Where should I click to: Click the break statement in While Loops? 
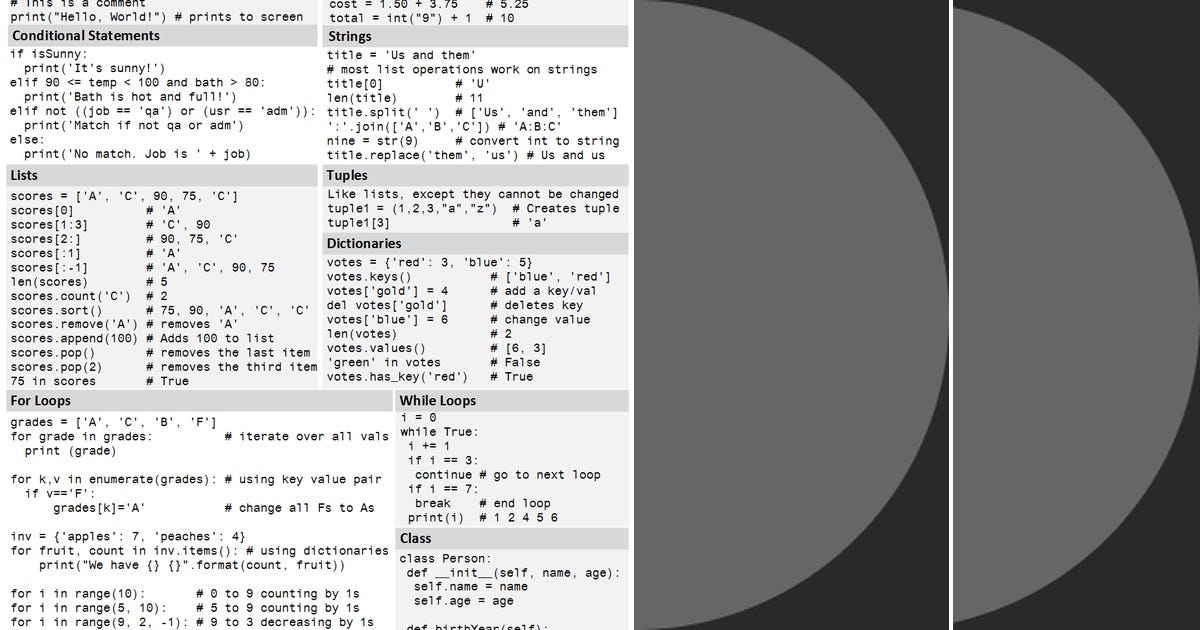click(432, 503)
